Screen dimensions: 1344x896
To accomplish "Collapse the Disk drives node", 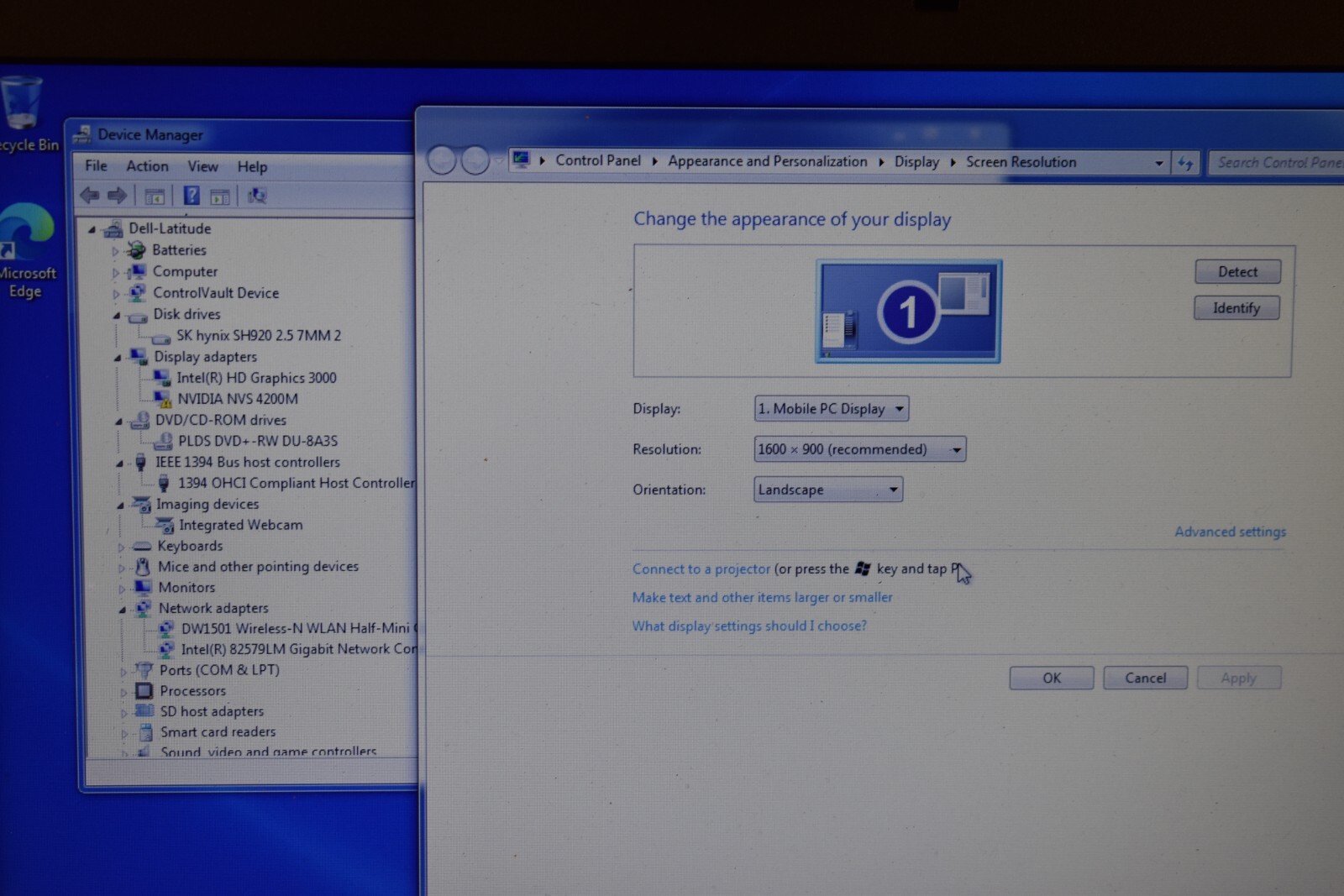I will [117, 315].
